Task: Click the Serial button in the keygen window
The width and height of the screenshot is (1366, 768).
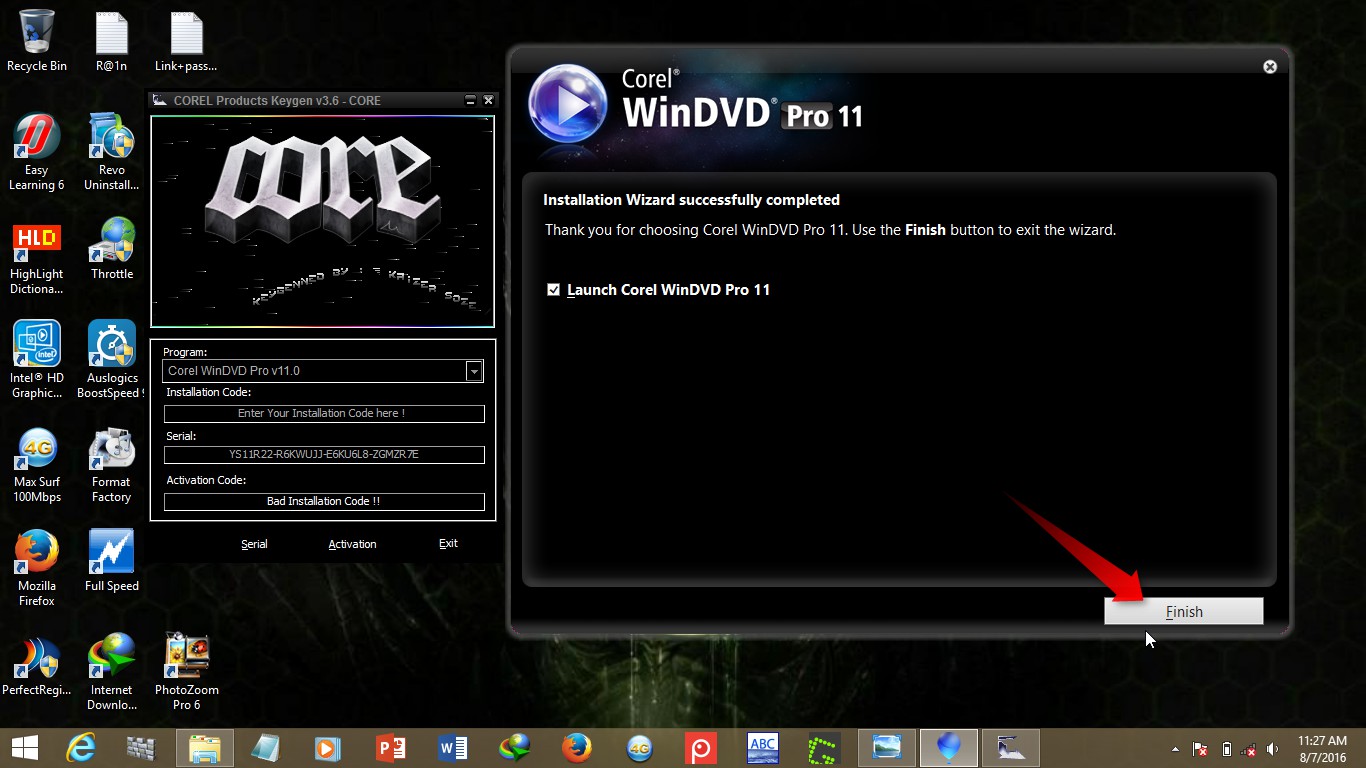Action: tap(254, 544)
